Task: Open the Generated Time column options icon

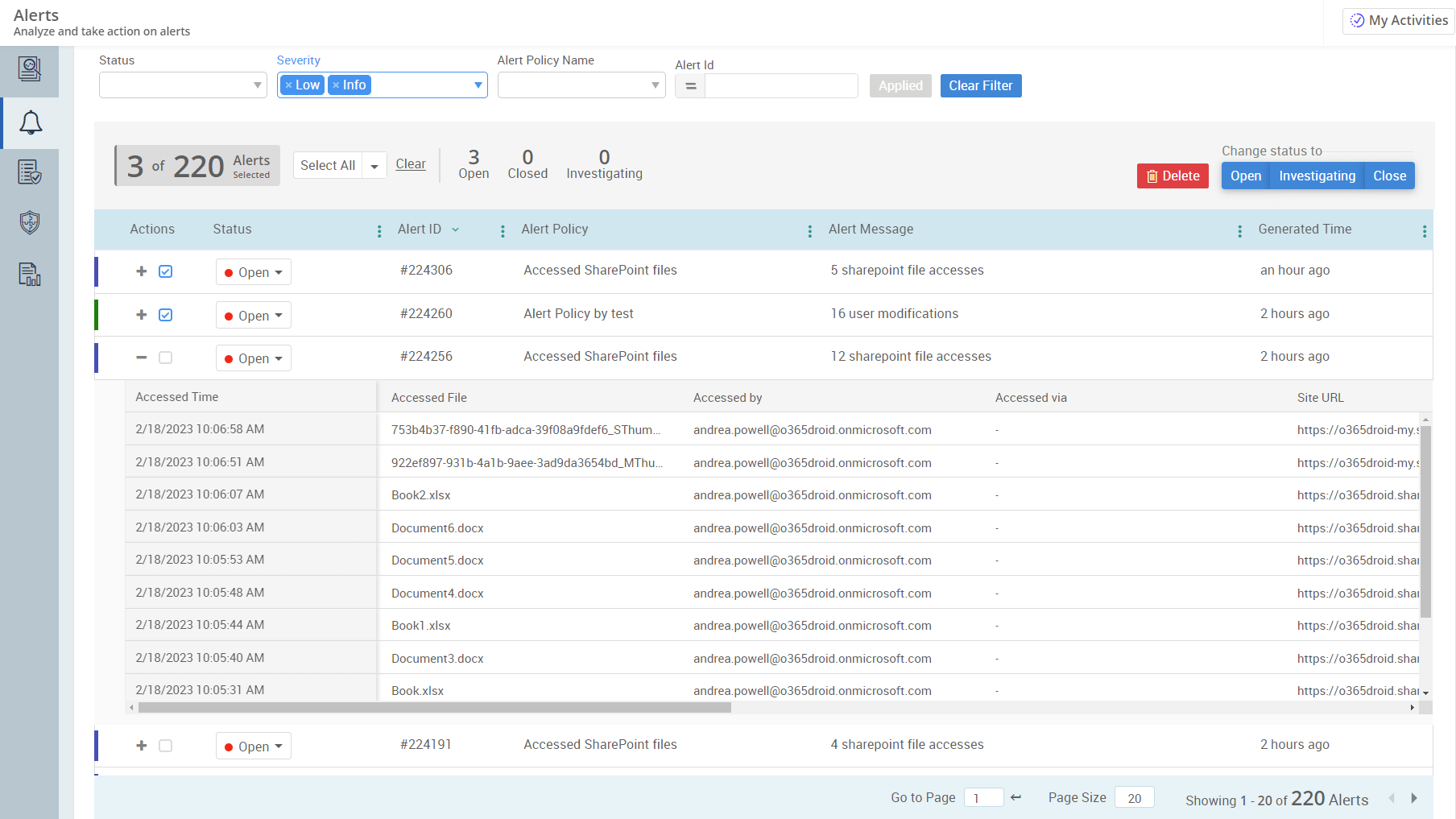Action: [x=1424, y=230]
